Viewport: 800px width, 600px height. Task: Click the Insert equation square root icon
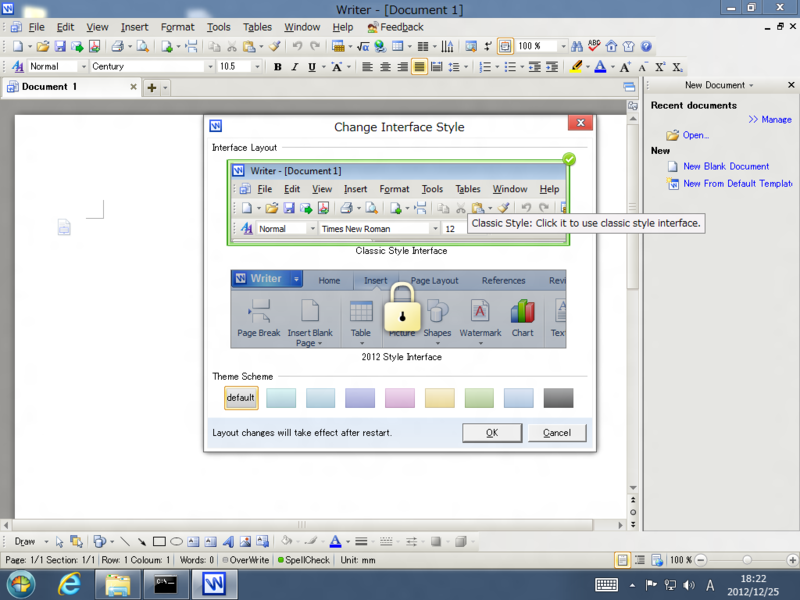(x=363, y=46)
